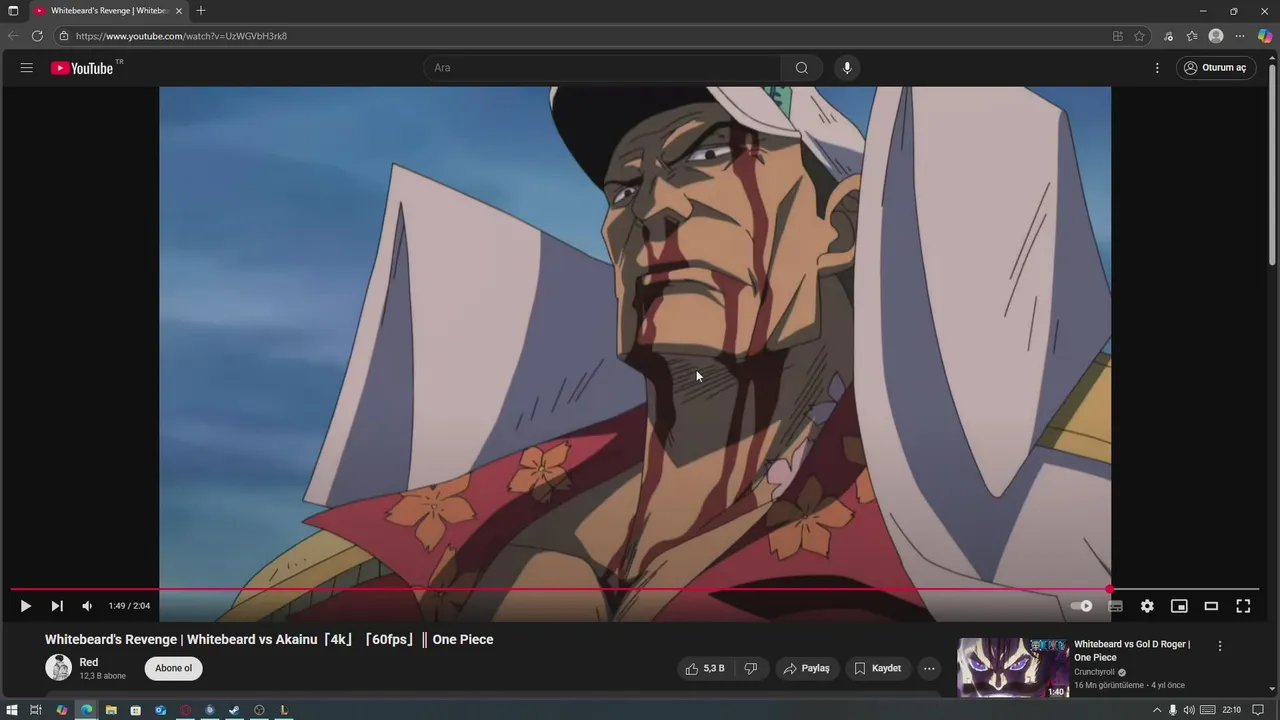Open Copilot in Edge toolbar
This screenshot has width=1280, height=720.
click(1265, 36)
